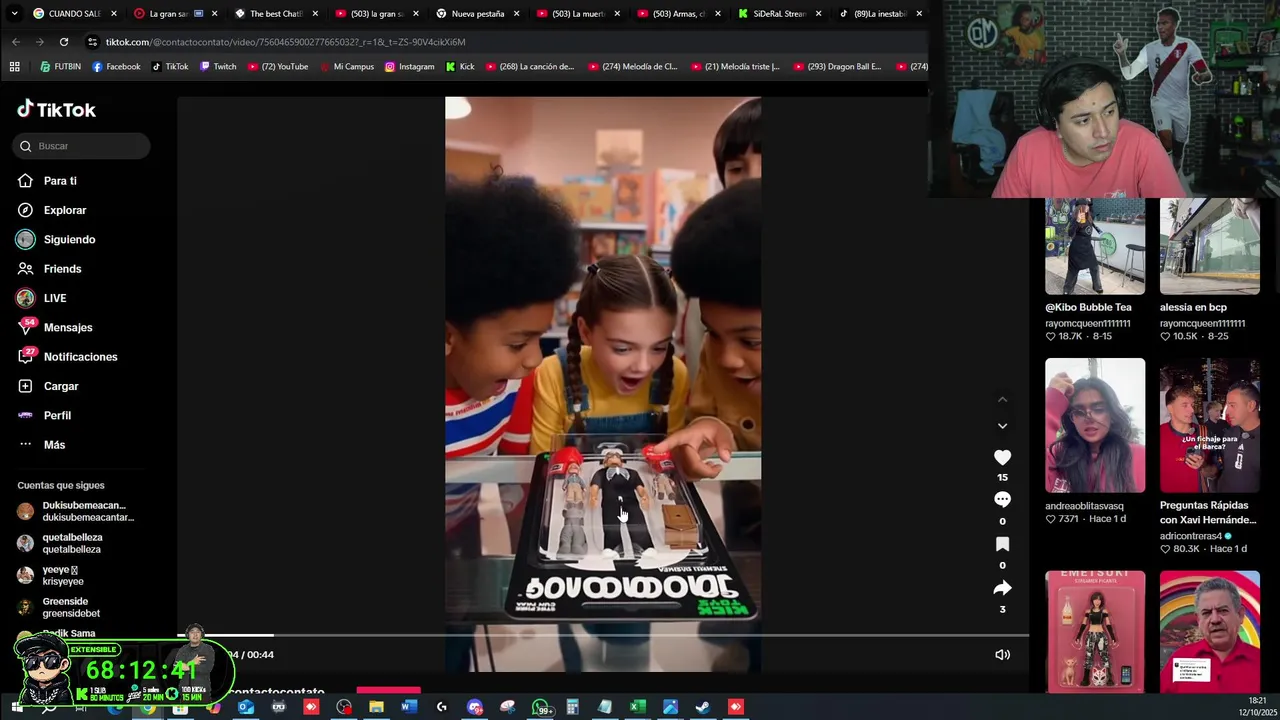
Task: Open Microsoft Word from taskbar
Action: coord(409,707)
